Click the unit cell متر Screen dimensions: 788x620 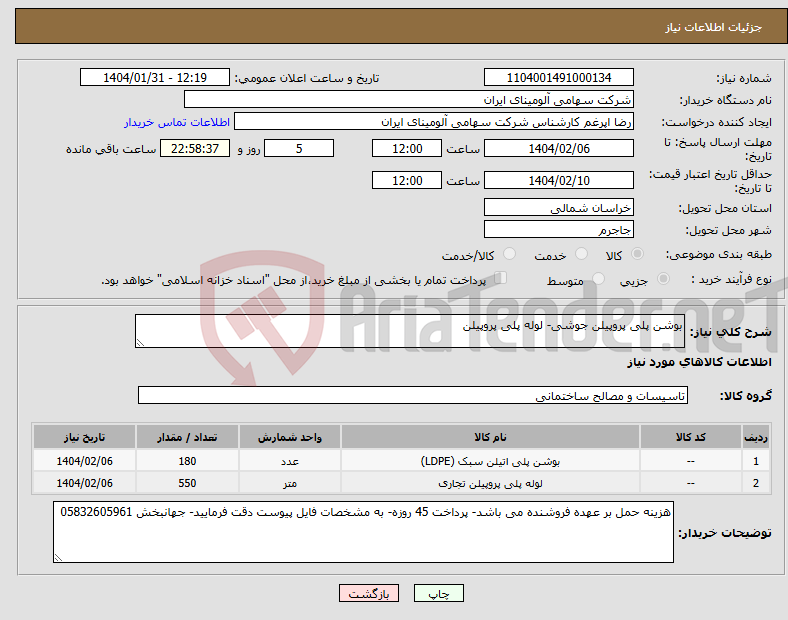pyautogui.click(x=290, y=483)
